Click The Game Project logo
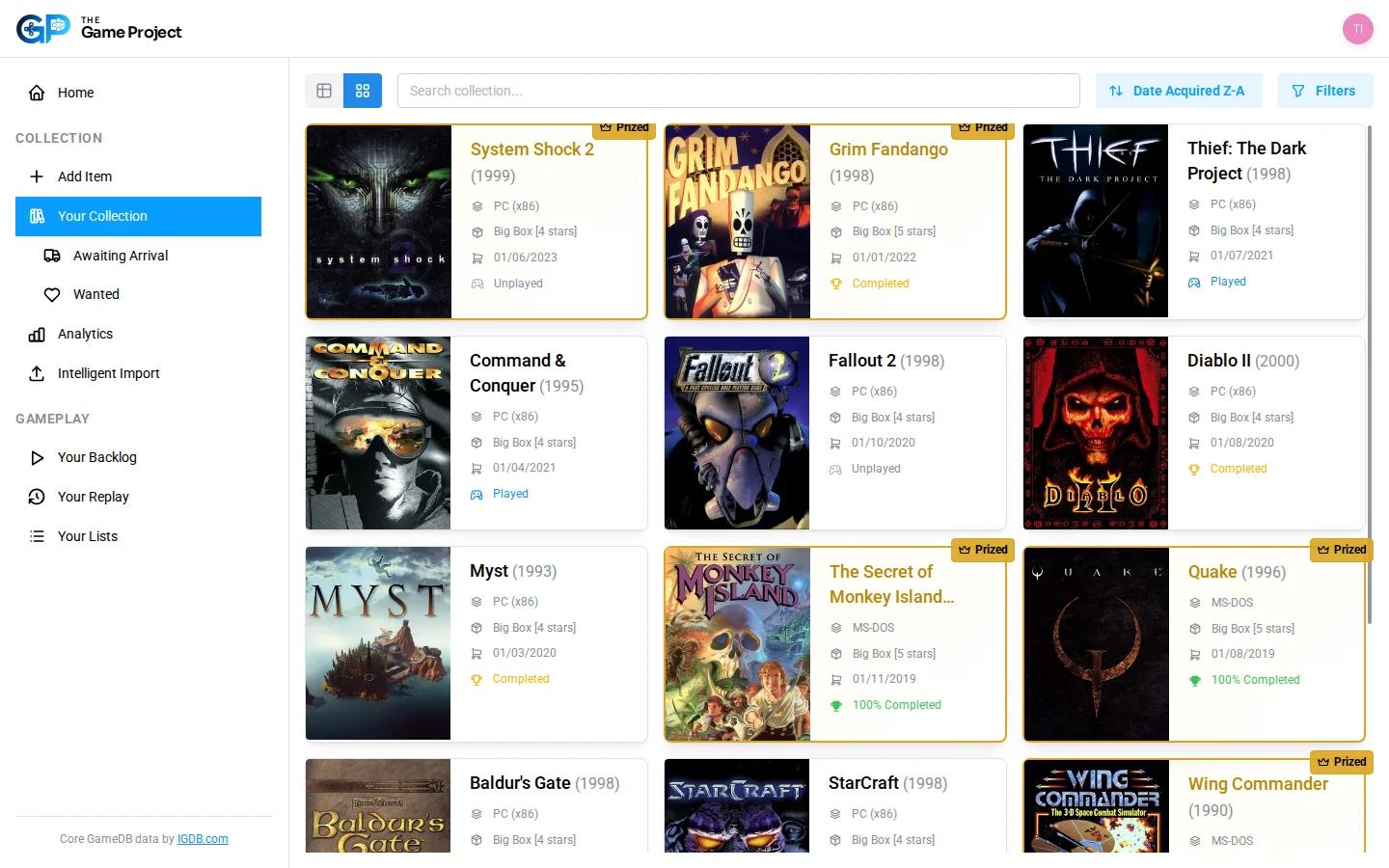The width and height of the screenshot is (1389, 868). tap(98, 29)
